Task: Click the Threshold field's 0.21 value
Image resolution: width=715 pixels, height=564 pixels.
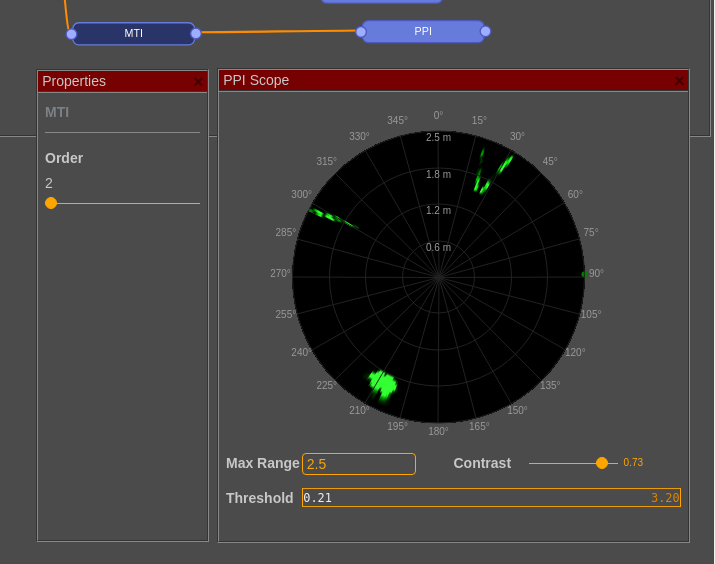Action: [x=318, y=498]
